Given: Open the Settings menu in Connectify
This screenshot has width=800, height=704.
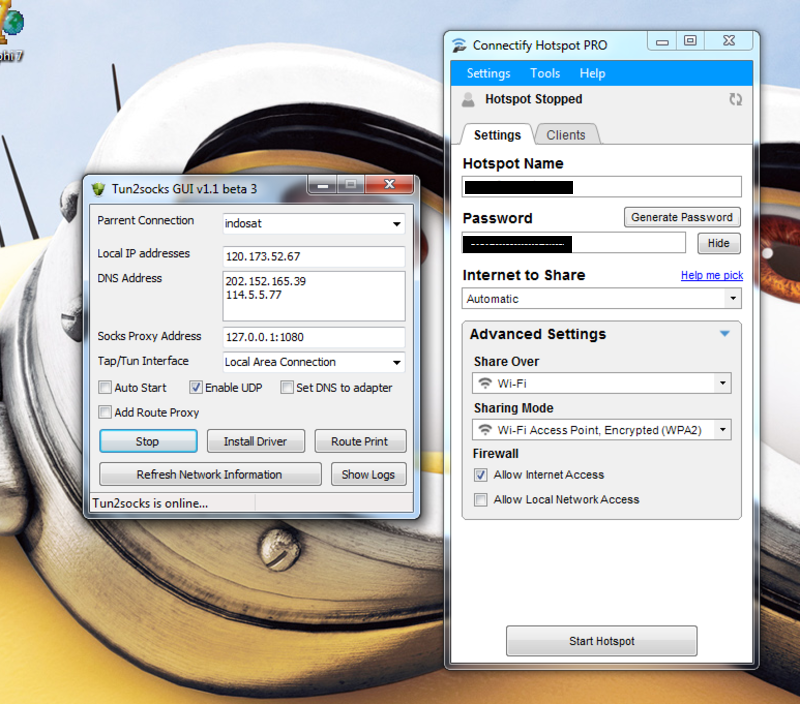Looking at the screenshot, I should [x=488, y=73].
